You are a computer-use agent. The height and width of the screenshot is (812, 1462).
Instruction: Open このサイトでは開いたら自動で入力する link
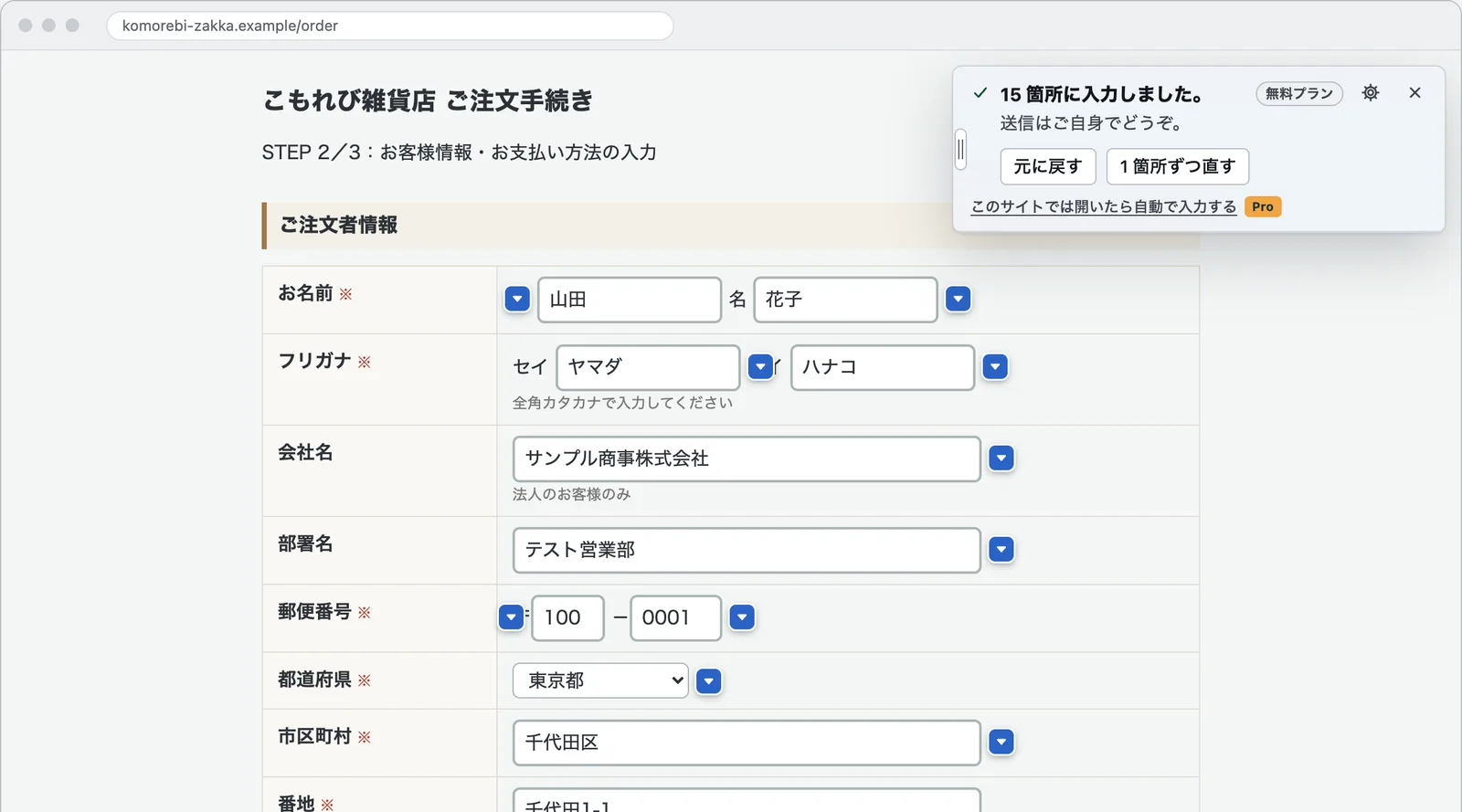point(1104,207)
